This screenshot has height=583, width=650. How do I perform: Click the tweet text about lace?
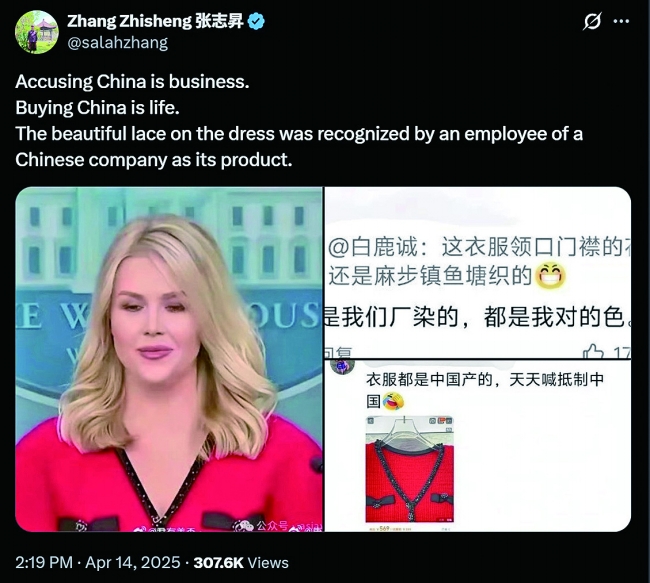click(x=299, y=146)
